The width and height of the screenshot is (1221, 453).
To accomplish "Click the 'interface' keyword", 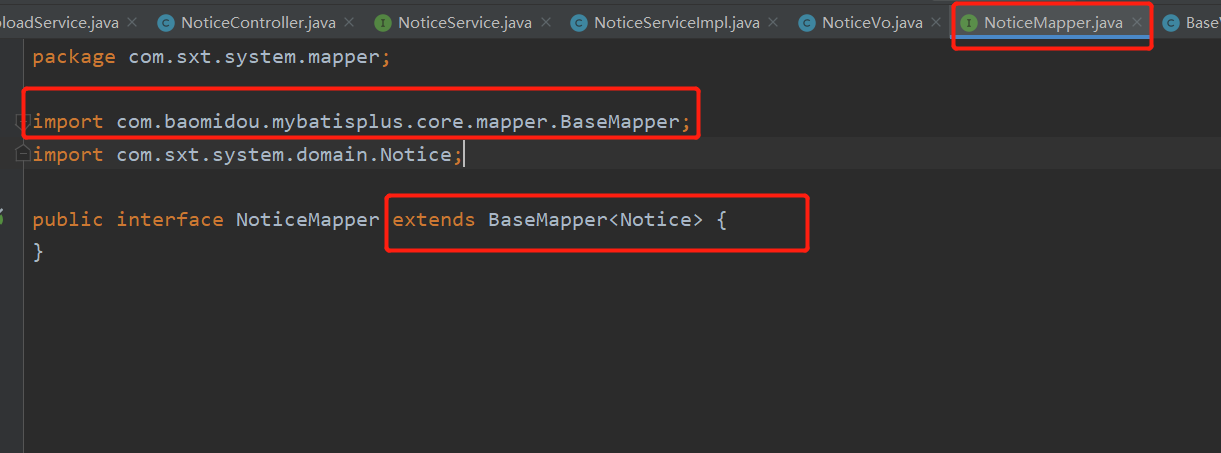I will click(170, 219).
